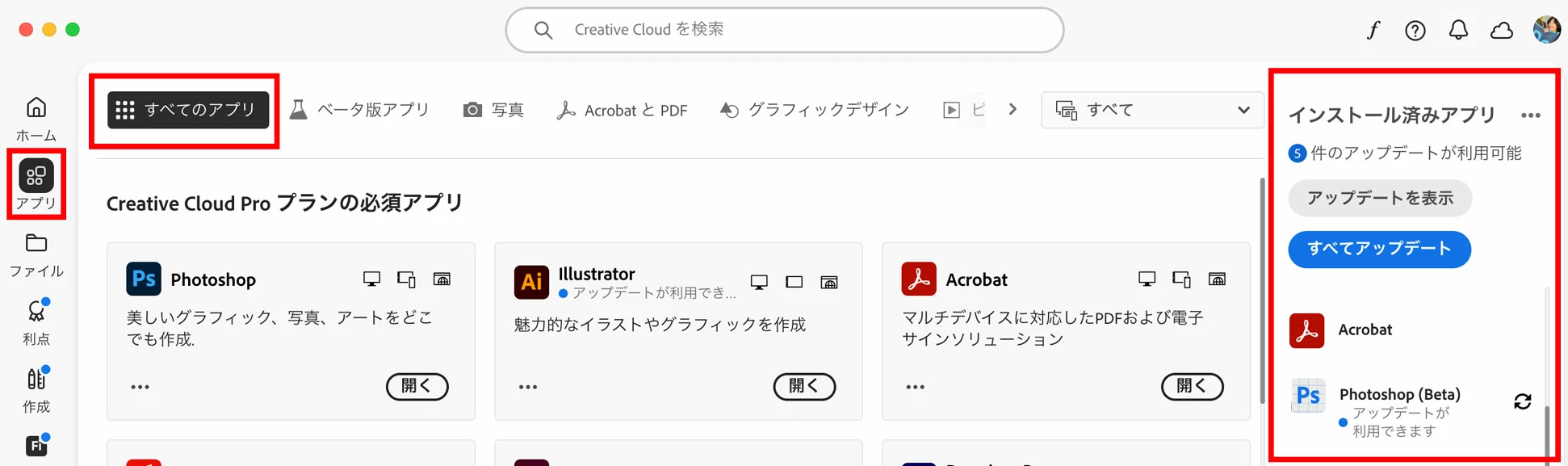Click 開く on the Photoshop card
This screenshot has width=1568, height=466.
[417, 386]
